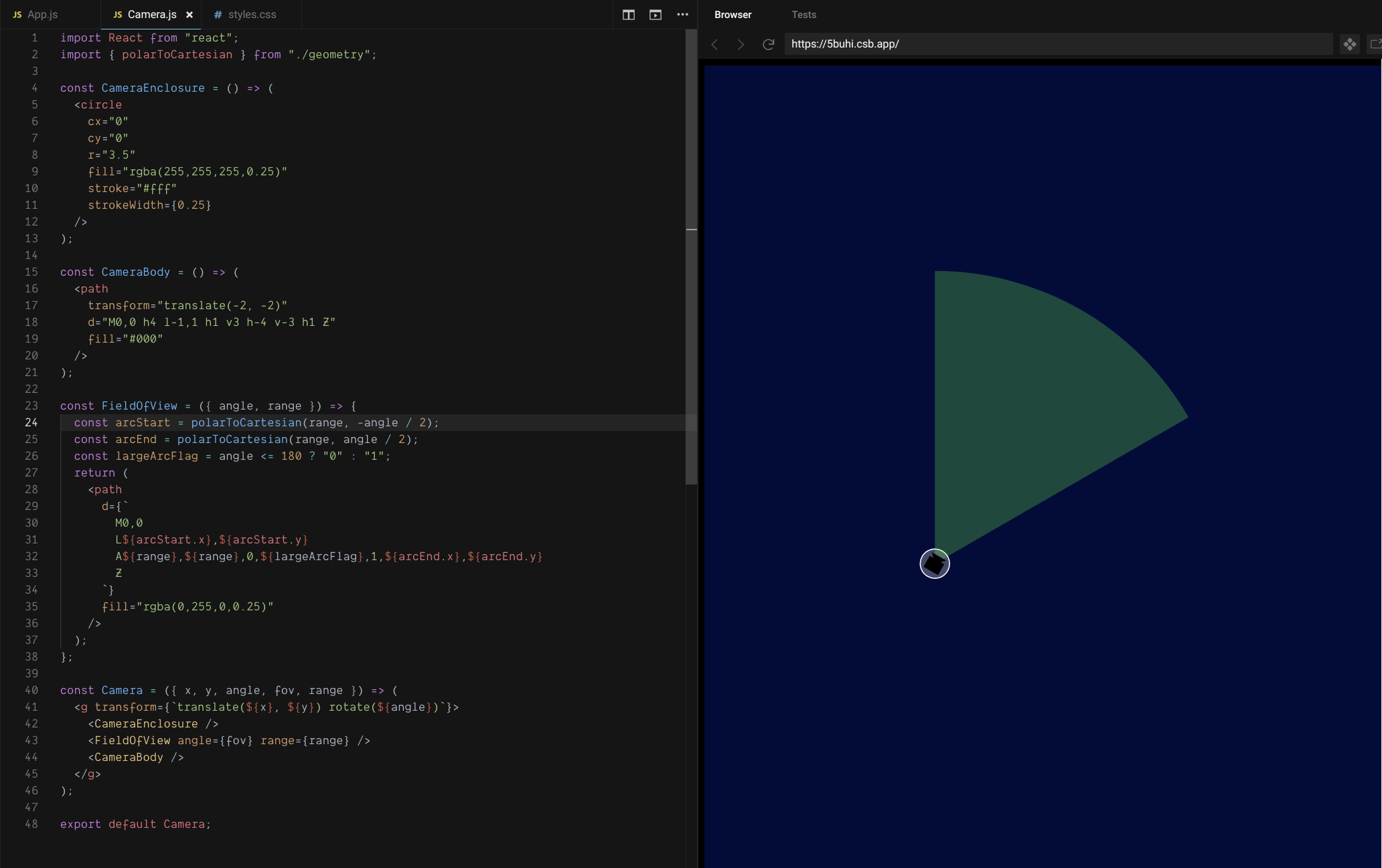
Task: Close the Camera.js tab
Action: coord(189,15)
